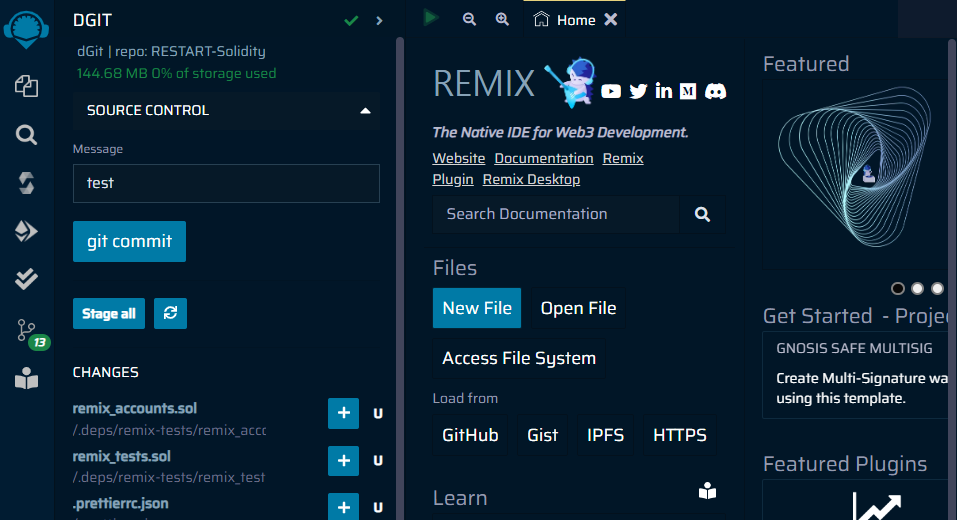Open the LearnEth sidebar plugin icon
The width and height of the screenshot is (957, 520).
click(x=26, y=378)
